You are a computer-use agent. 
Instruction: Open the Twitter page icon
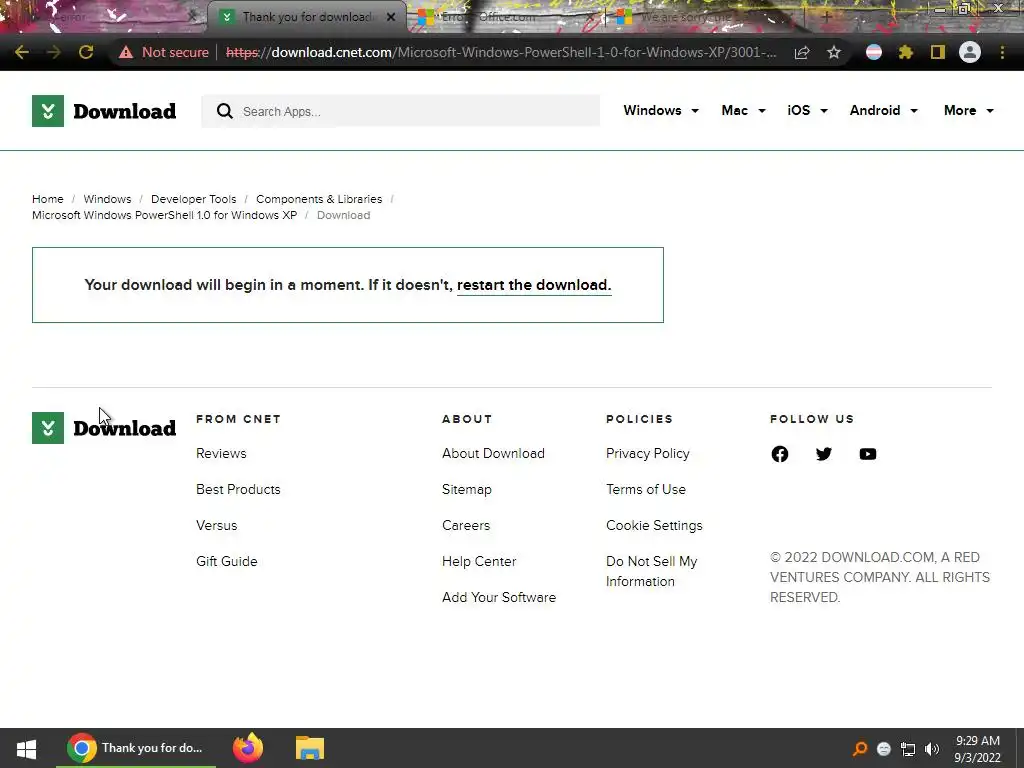[824, 454]
